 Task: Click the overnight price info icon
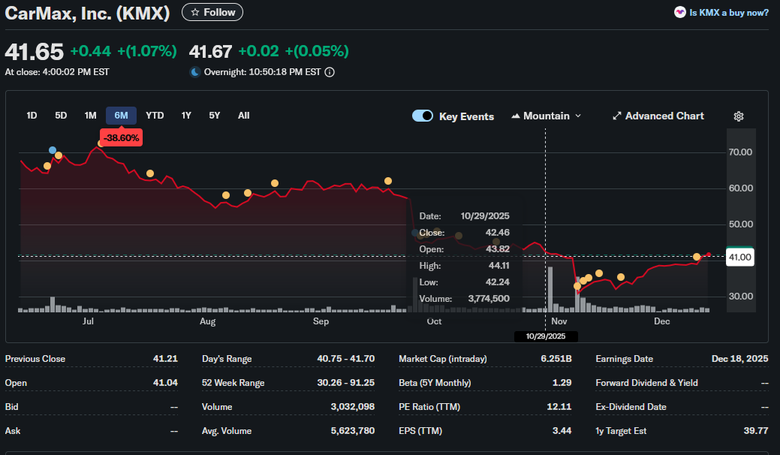click(330, 72)
